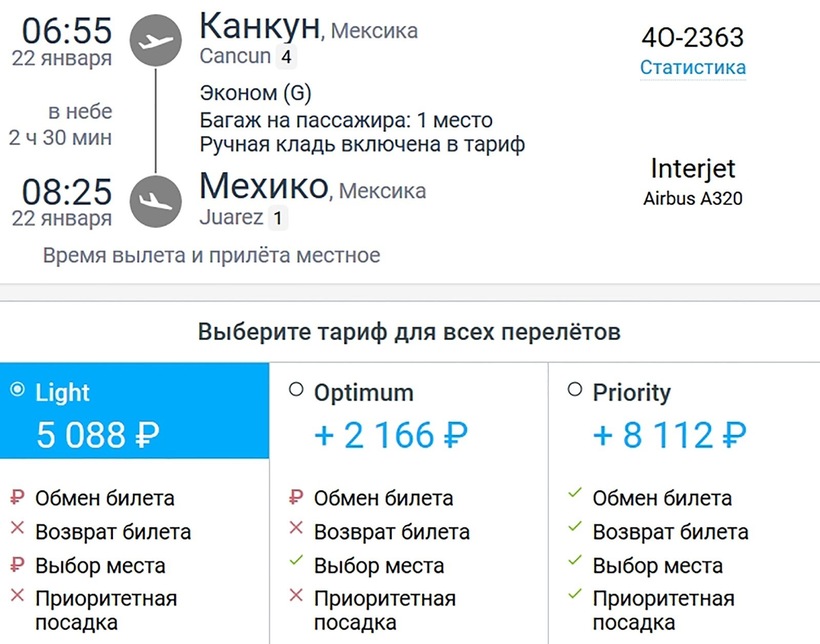
Task: Click cross icon beside Light Возврат билета
Action: 16,531
